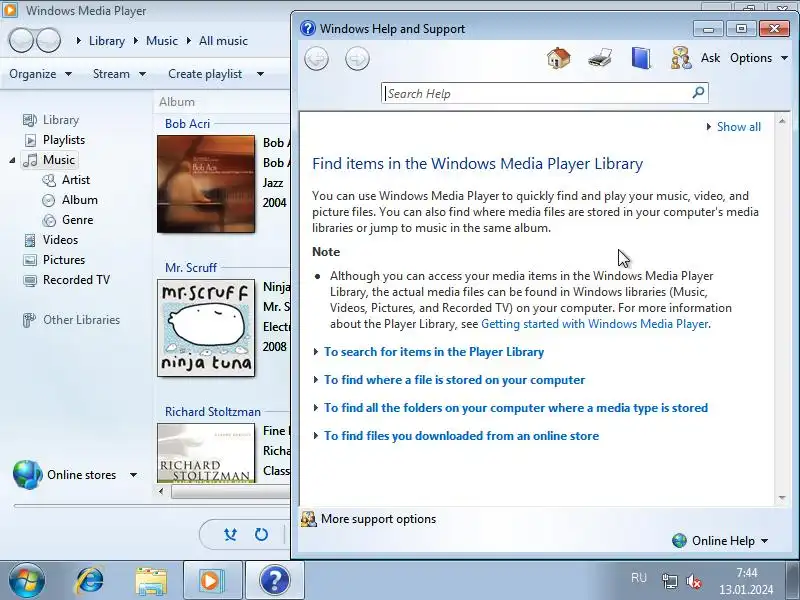Image resolution: width=800 pixels, height=600 pixels.
Task: Click taskbar clock showing 7:44
Action: (746, 572)
